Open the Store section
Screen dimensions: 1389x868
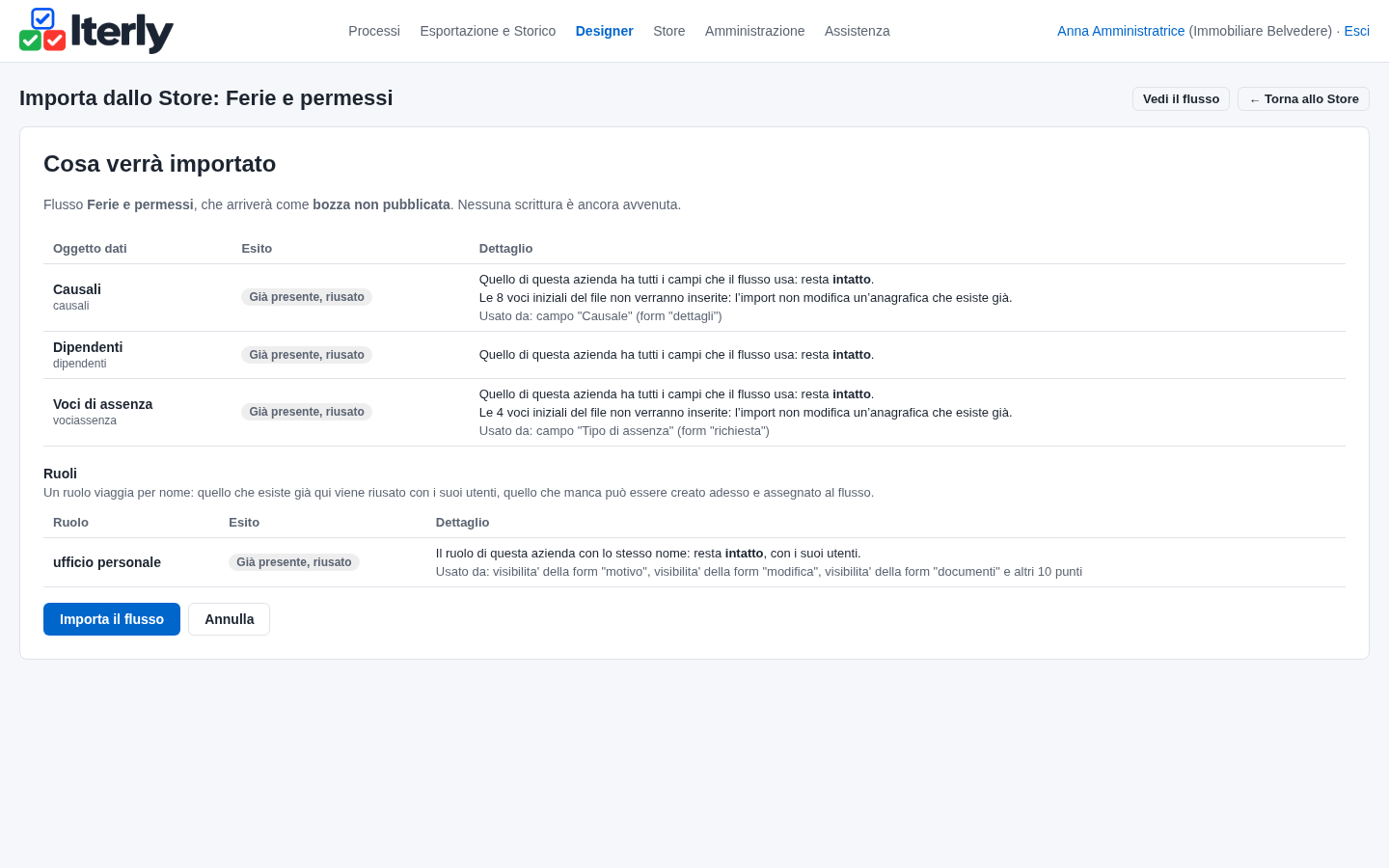pos(669,31)
